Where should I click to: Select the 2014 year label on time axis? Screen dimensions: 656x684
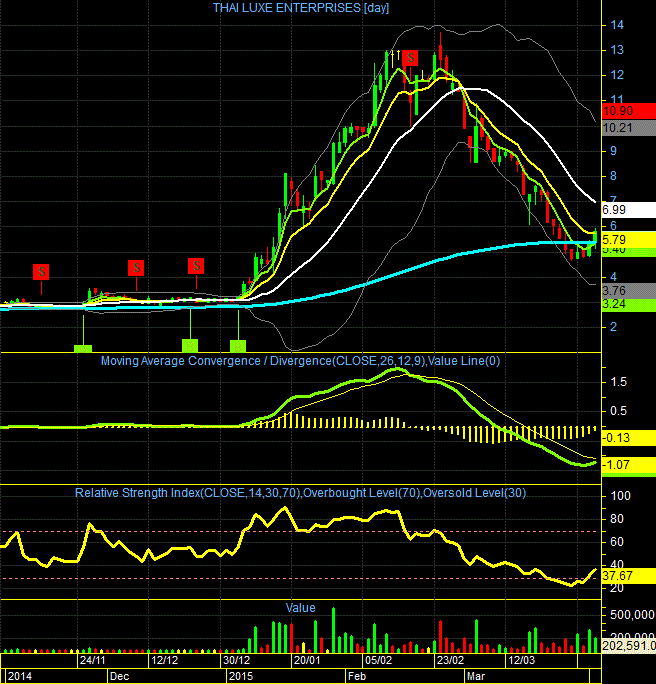(20, 676)
